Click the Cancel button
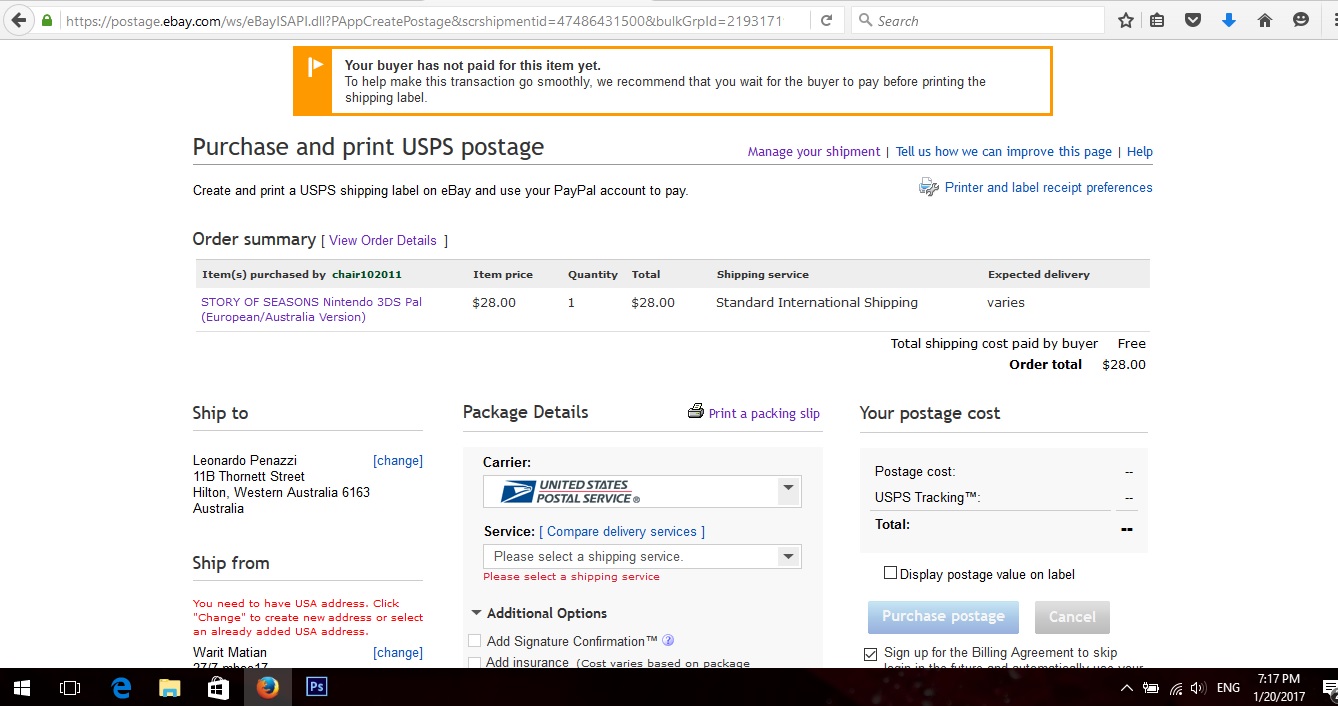Image resolution: width=1338 pixels, height=706 pixels. [1072, 617]
